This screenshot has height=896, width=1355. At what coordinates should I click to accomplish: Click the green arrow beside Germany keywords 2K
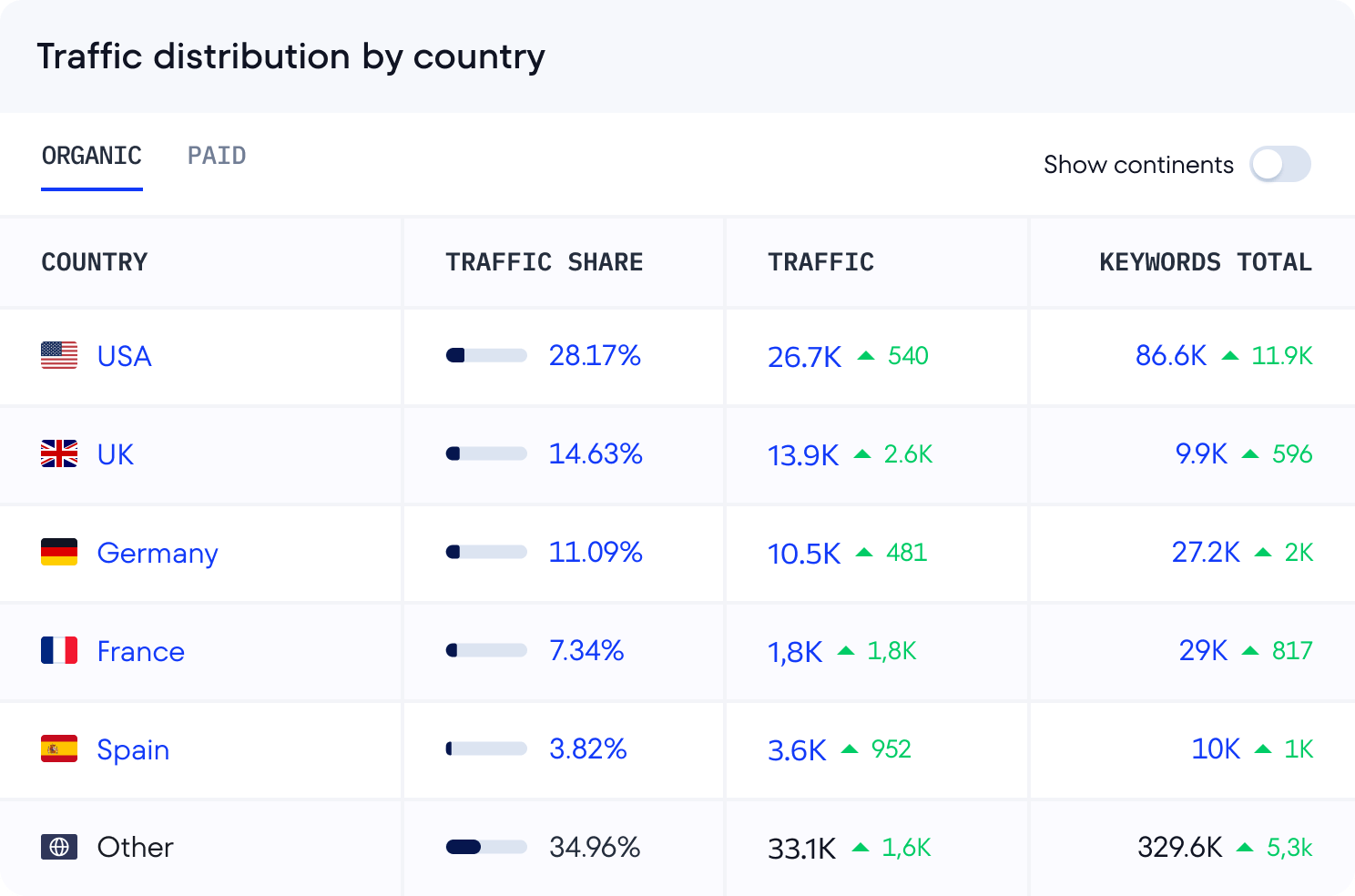pos(1263,552)
